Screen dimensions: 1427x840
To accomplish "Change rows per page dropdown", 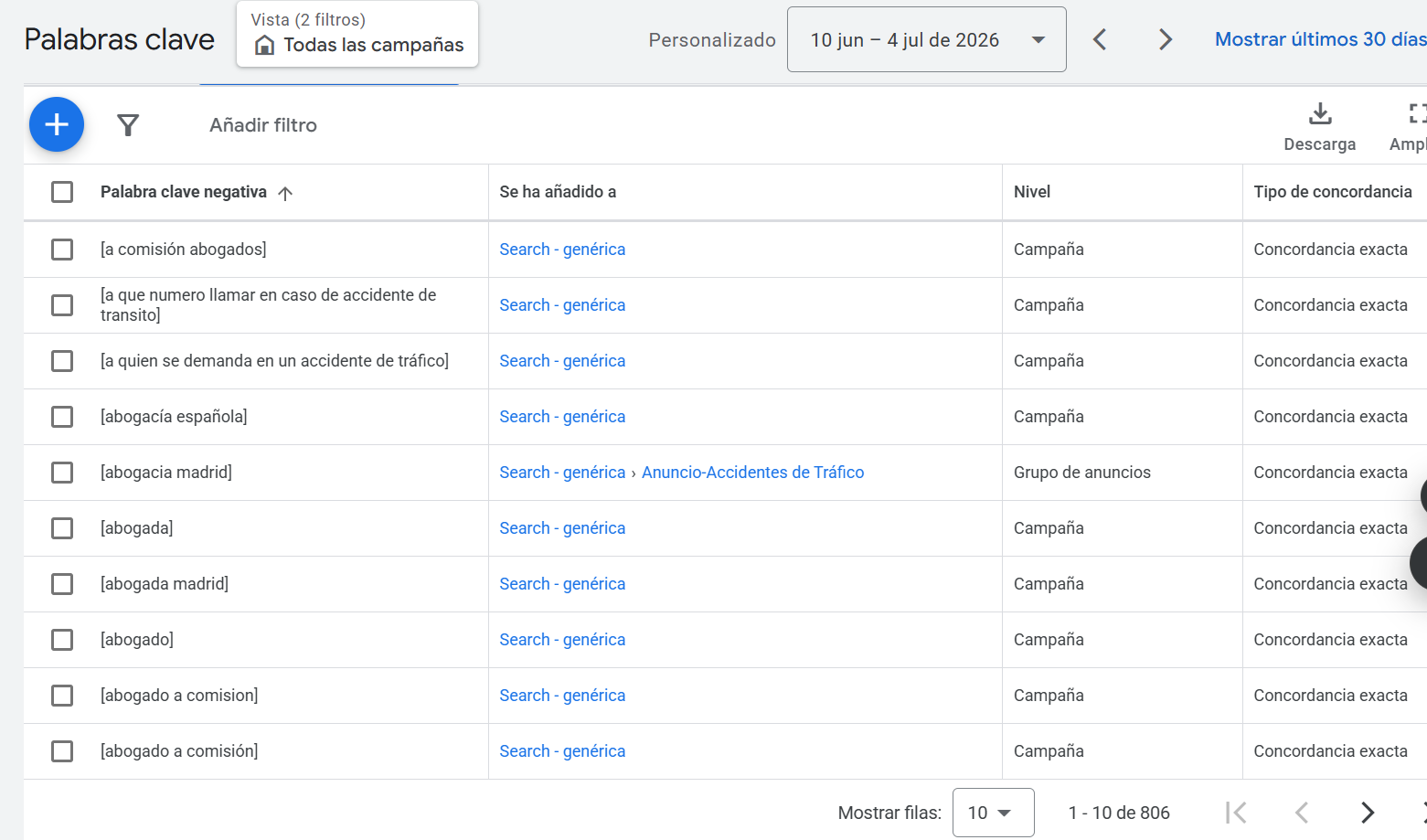I will pos(993,813).
